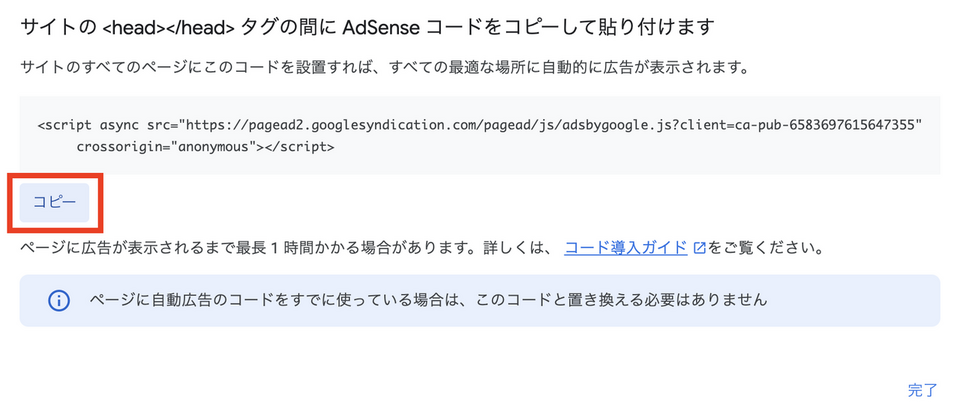Click the info icon in blue banner

(59, 300)
